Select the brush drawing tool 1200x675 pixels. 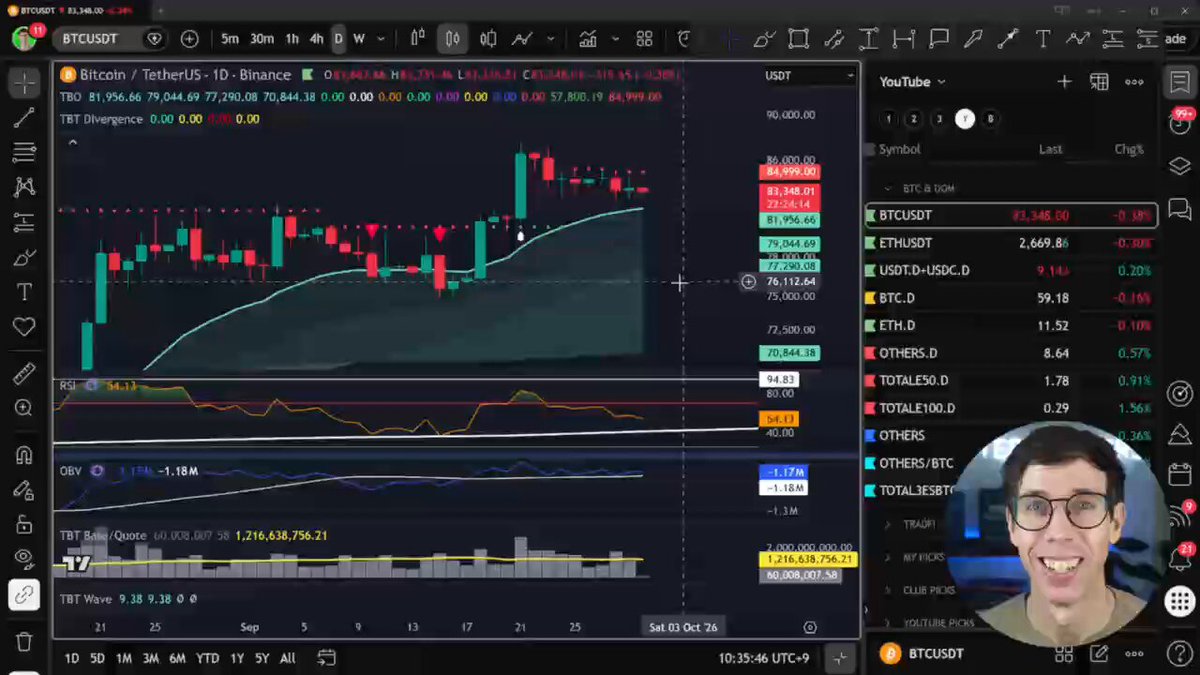[x=24, y=257]
